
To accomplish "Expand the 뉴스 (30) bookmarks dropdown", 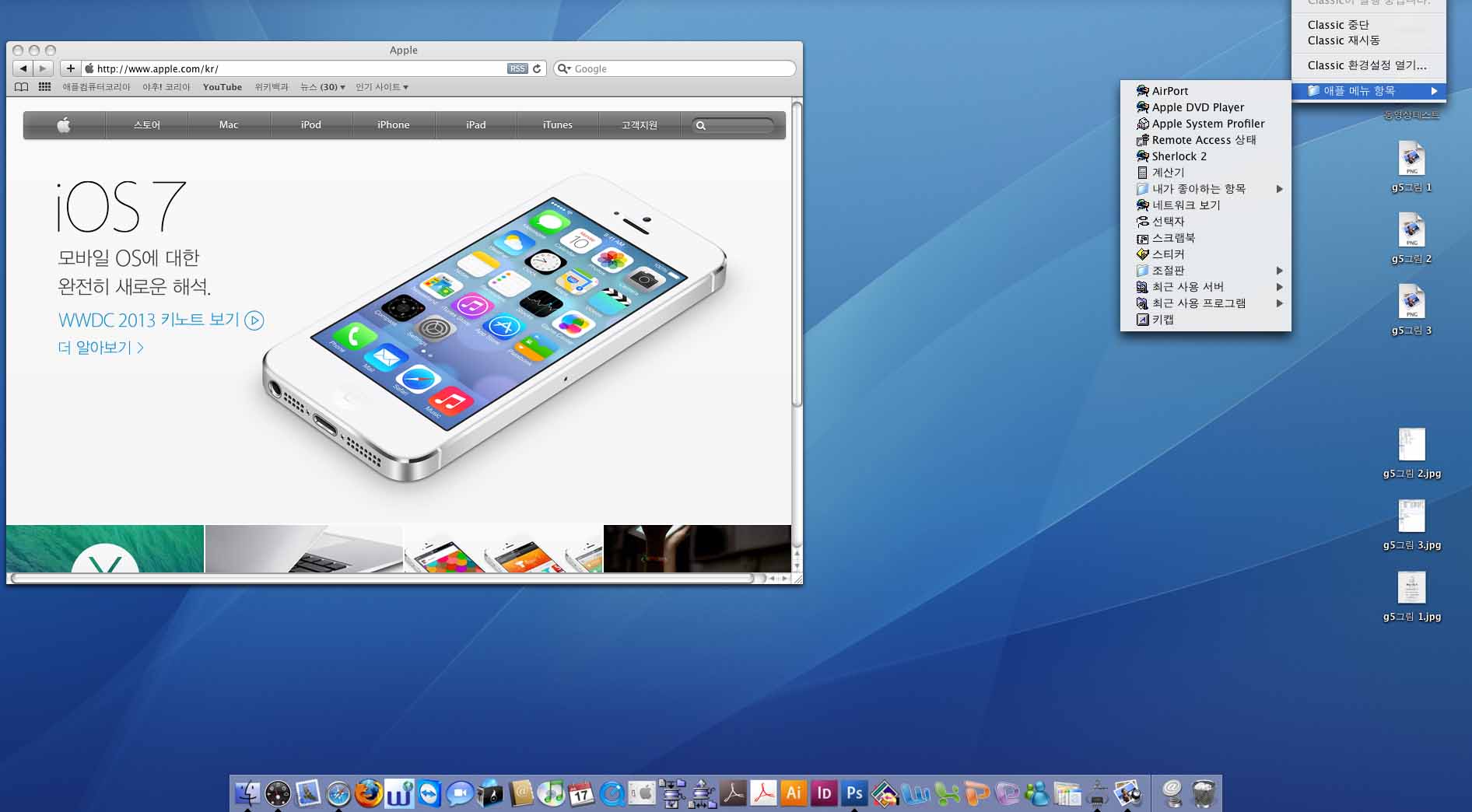I will 322,87.
